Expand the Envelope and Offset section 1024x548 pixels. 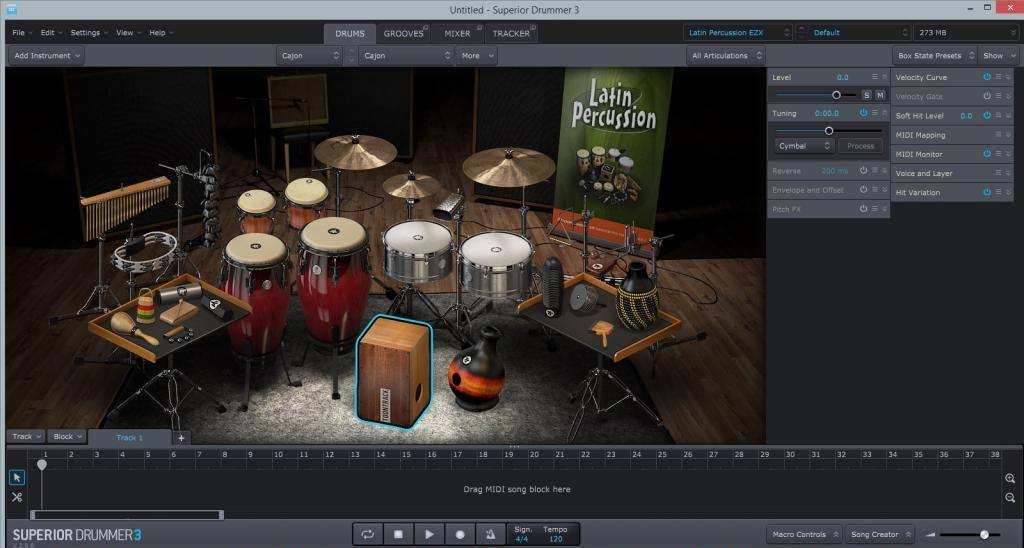tap(885, 189)
